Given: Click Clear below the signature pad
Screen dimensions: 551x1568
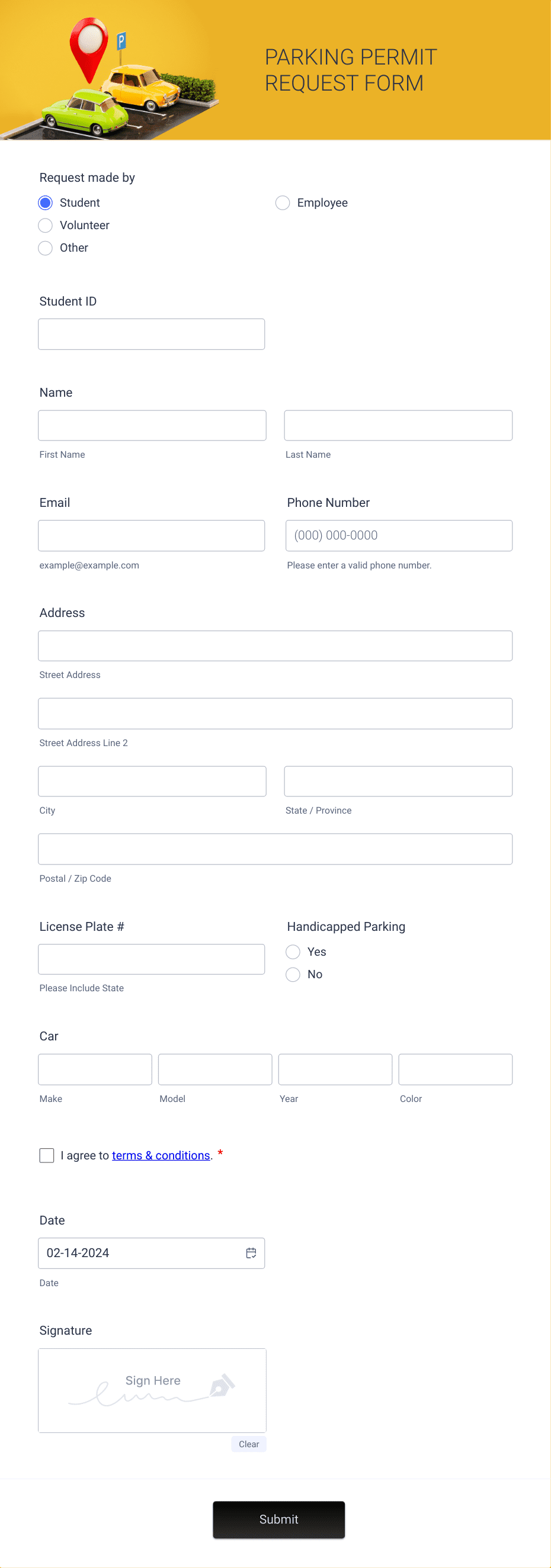Looking at the screenshot, I should 248,1444.
